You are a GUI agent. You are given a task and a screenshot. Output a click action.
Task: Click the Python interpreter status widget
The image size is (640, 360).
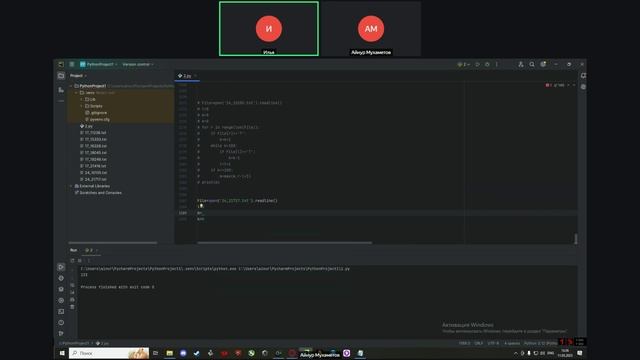pos(540,343)
